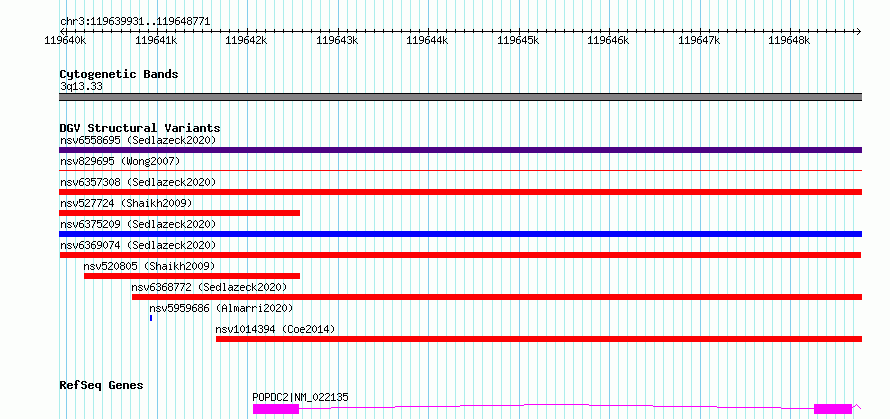Select the red nsv1014394 variant bar

coord(539,339)
